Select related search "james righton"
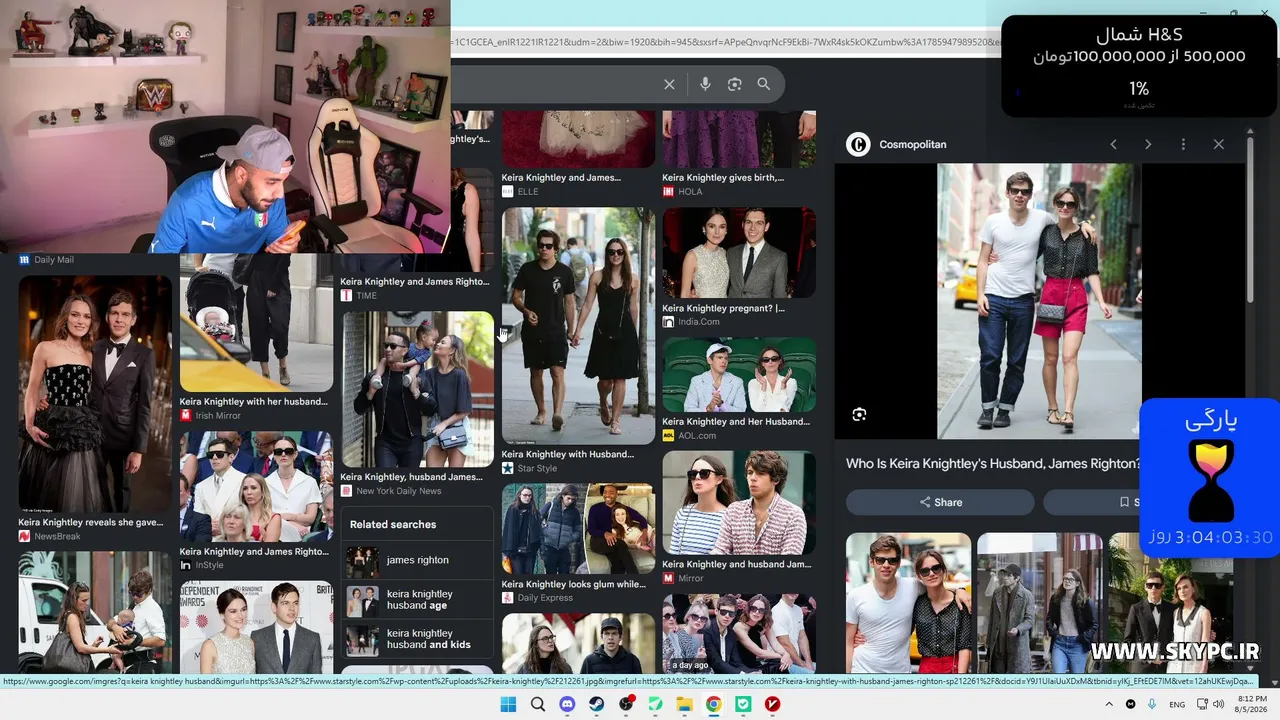The image size is (1280, 720). pyautogui.click(x=418, y=561)
